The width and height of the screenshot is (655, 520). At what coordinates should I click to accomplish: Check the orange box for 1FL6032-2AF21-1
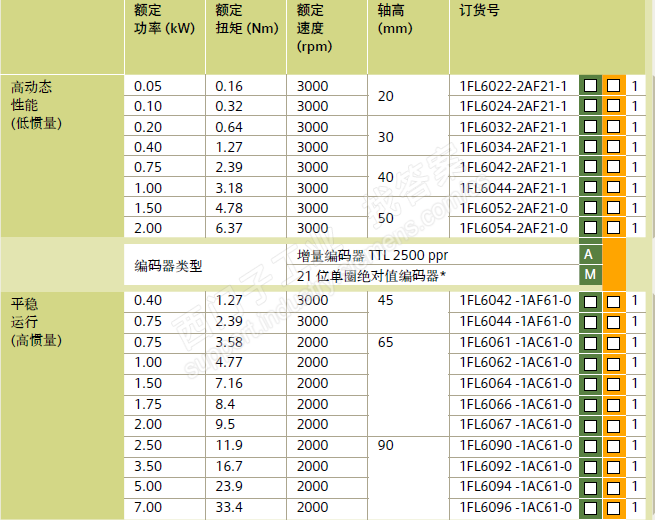point(613,126)
